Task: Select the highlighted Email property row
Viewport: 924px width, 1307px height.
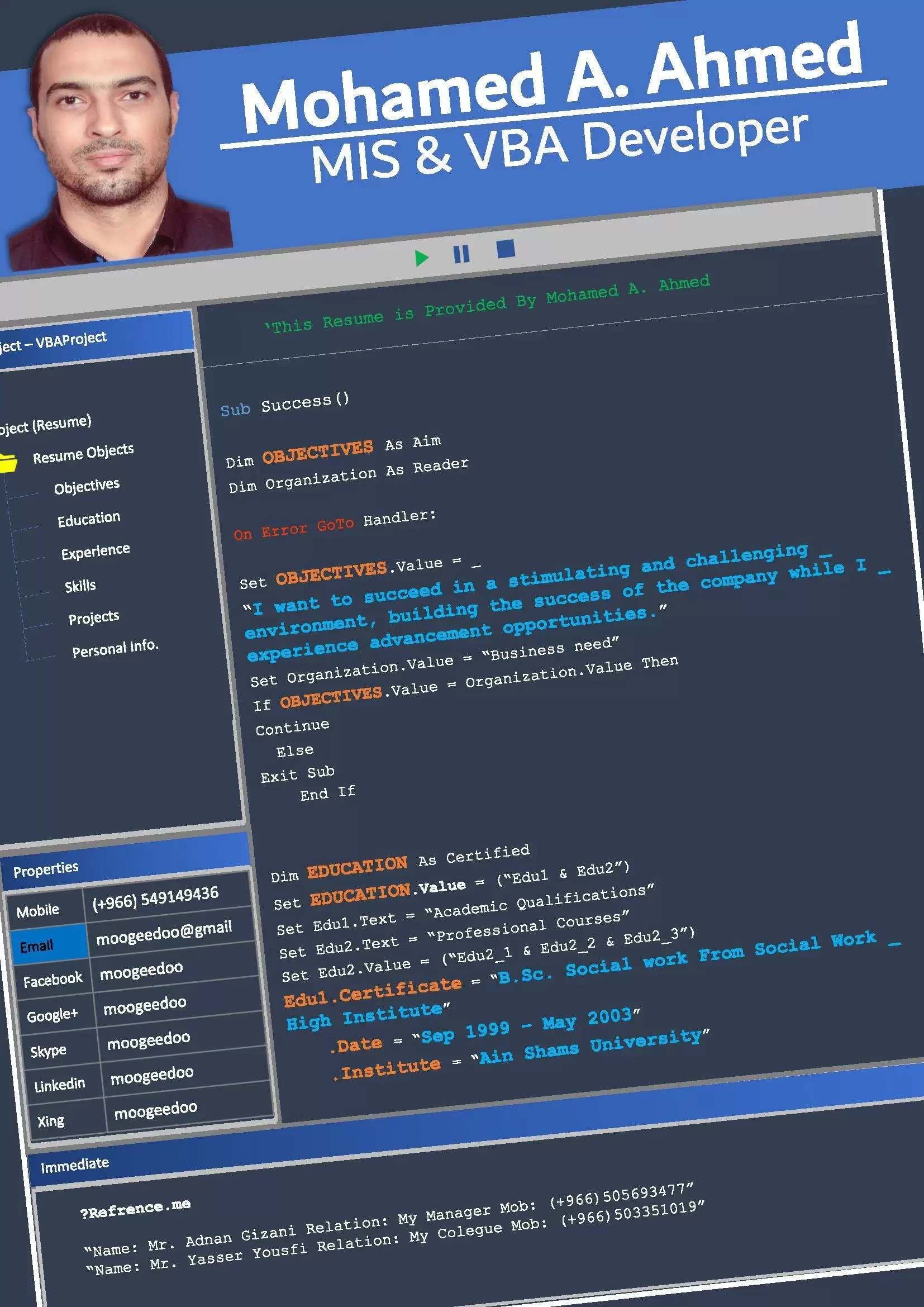Action: point(37,946)
